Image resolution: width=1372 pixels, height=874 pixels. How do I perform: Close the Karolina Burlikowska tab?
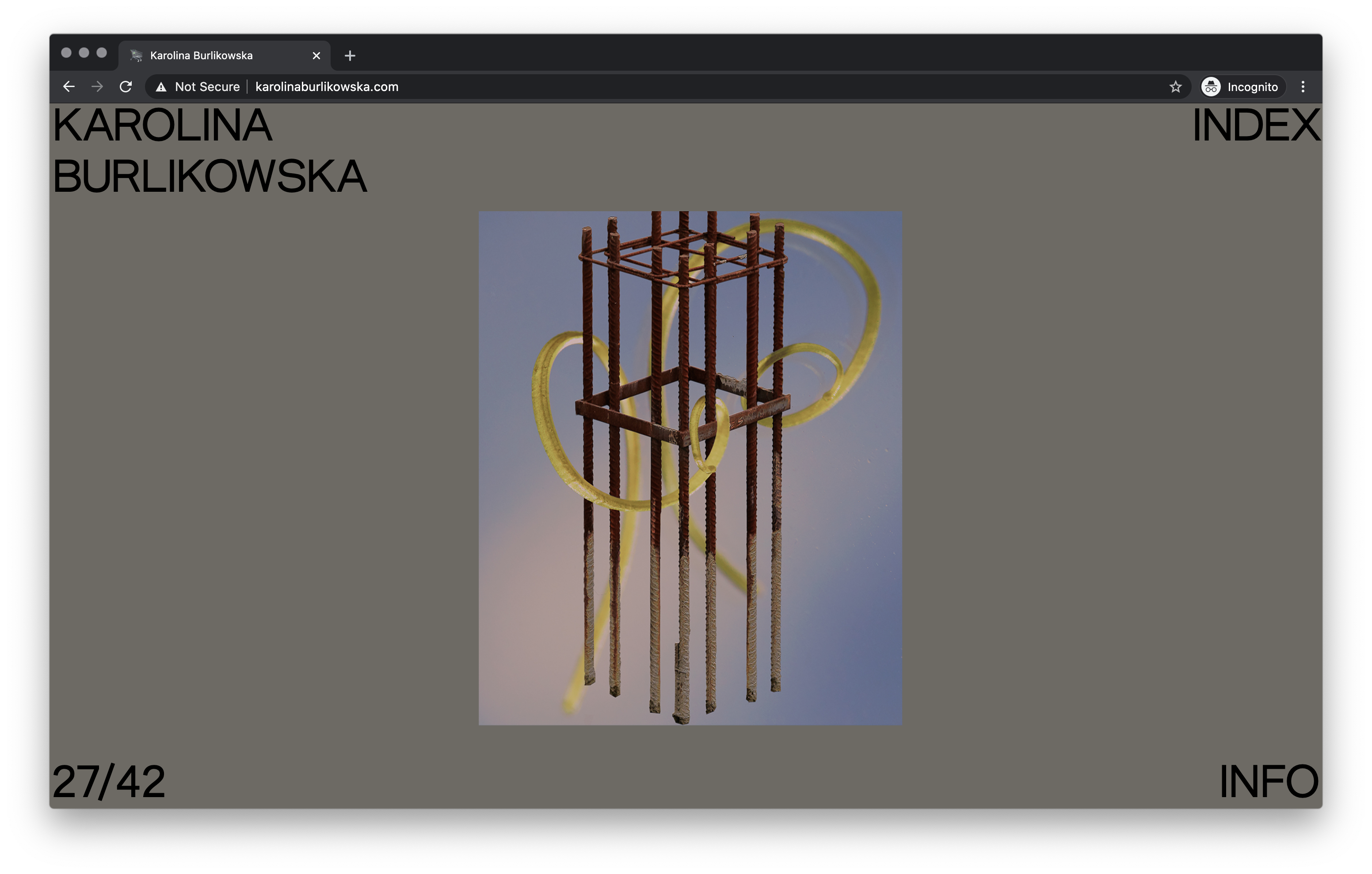316,56
